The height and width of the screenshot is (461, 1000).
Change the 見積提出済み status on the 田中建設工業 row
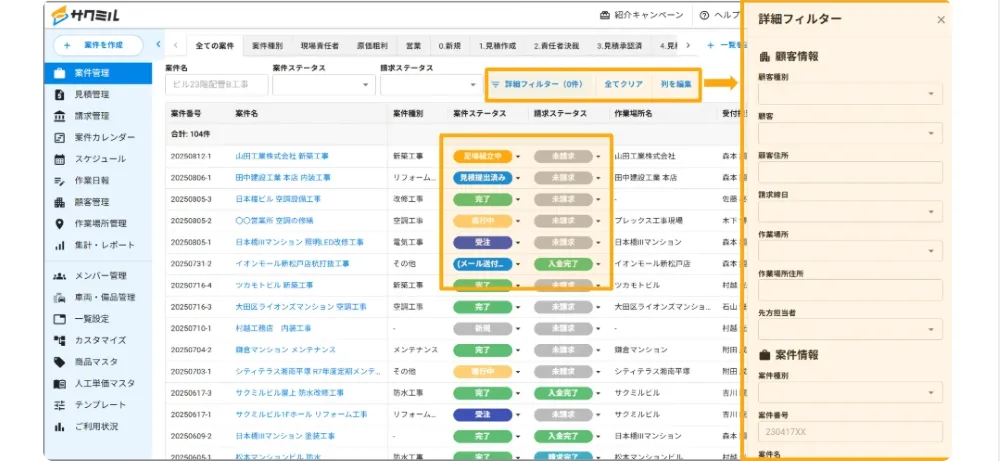[518, 178]
